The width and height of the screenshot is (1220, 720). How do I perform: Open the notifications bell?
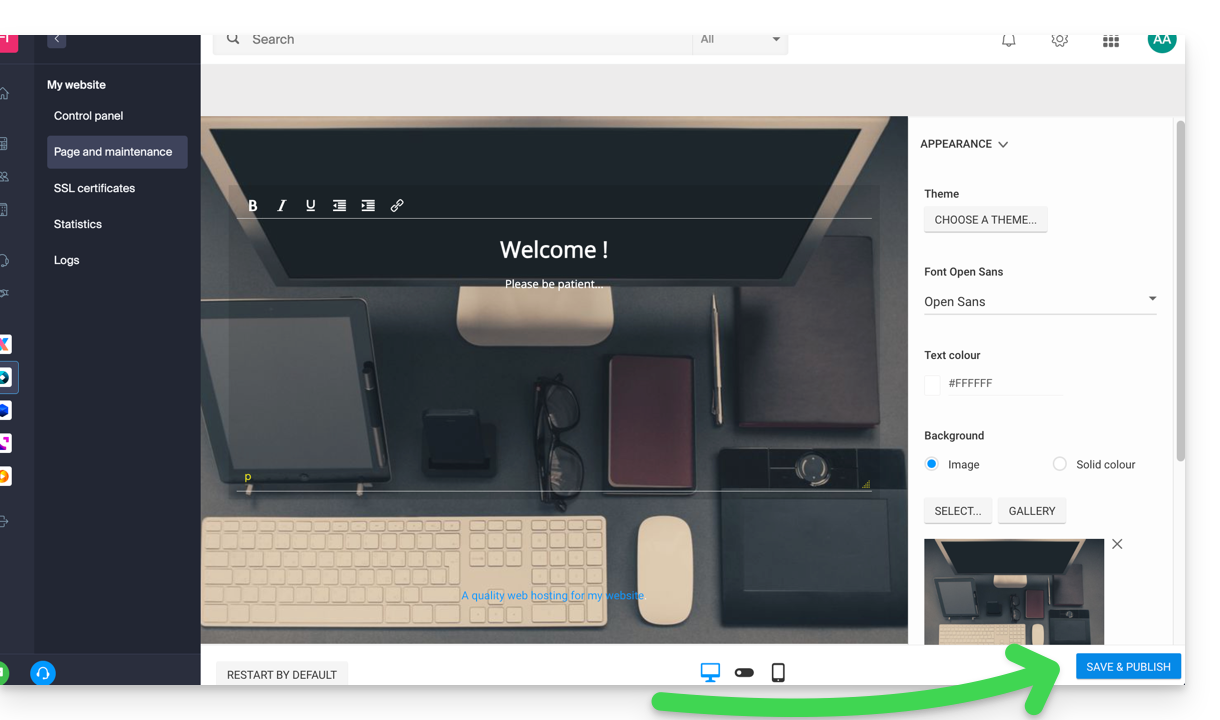click(x=1008, y=40)
